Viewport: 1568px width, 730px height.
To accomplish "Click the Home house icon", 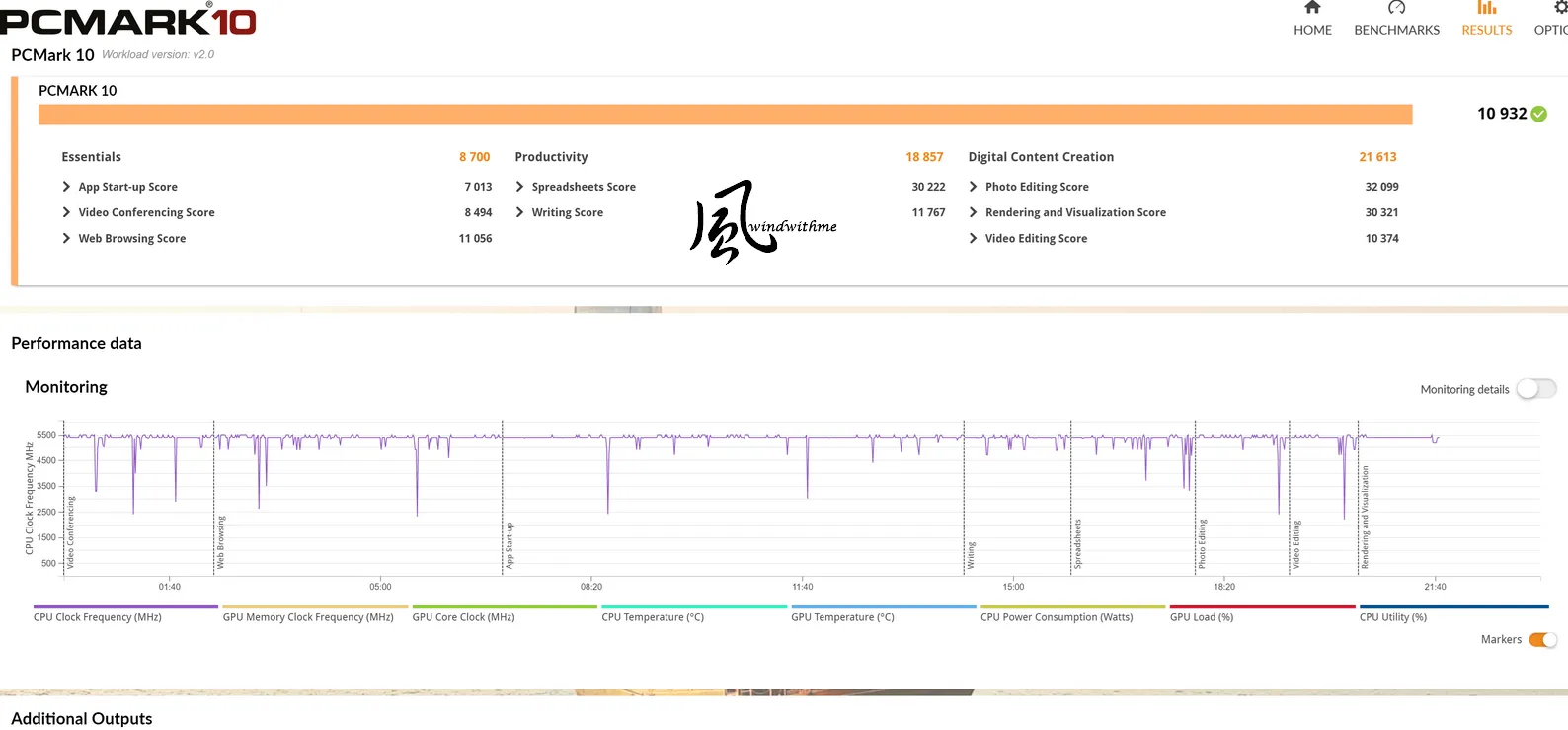I will [1312, 7].
